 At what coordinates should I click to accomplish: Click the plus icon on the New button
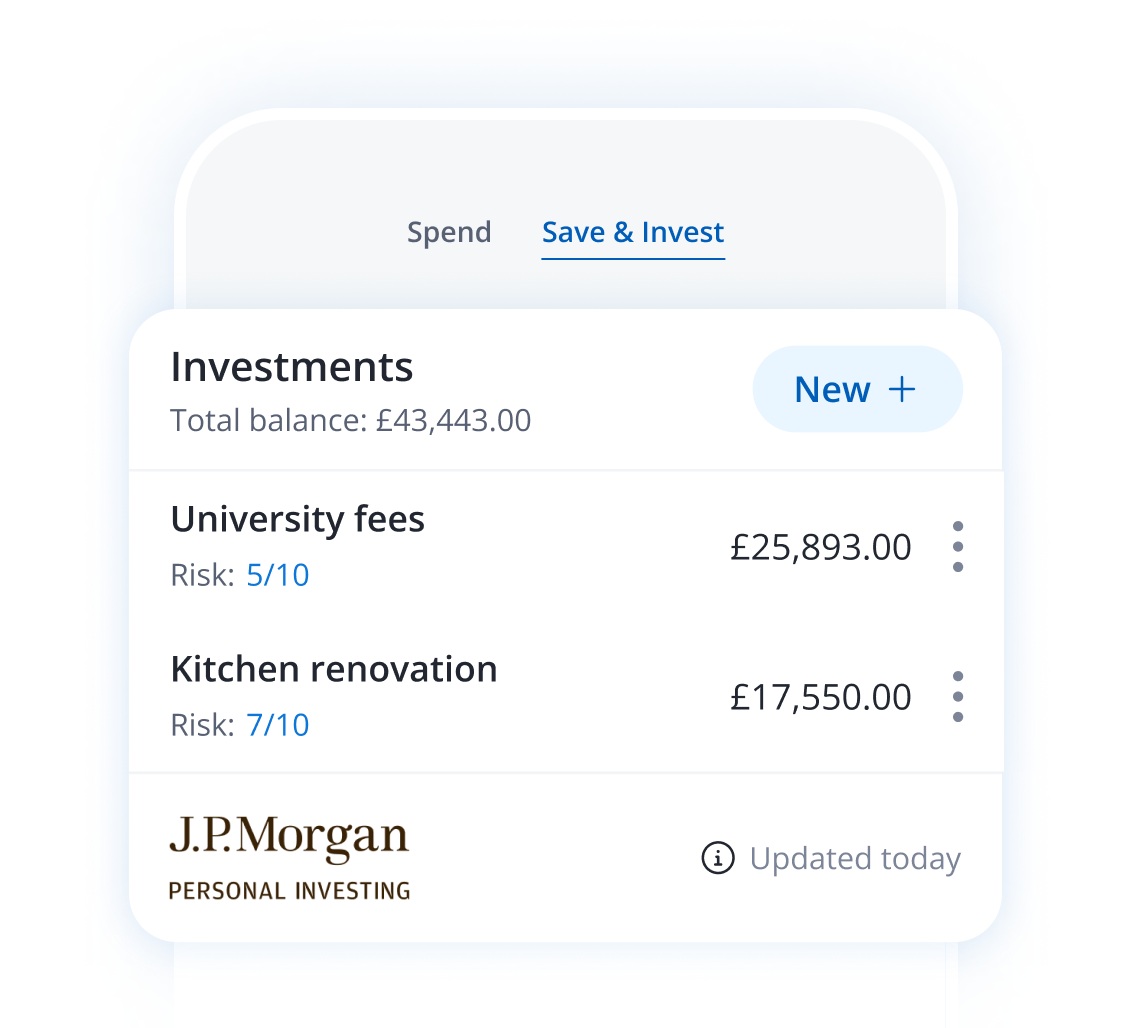902,389
